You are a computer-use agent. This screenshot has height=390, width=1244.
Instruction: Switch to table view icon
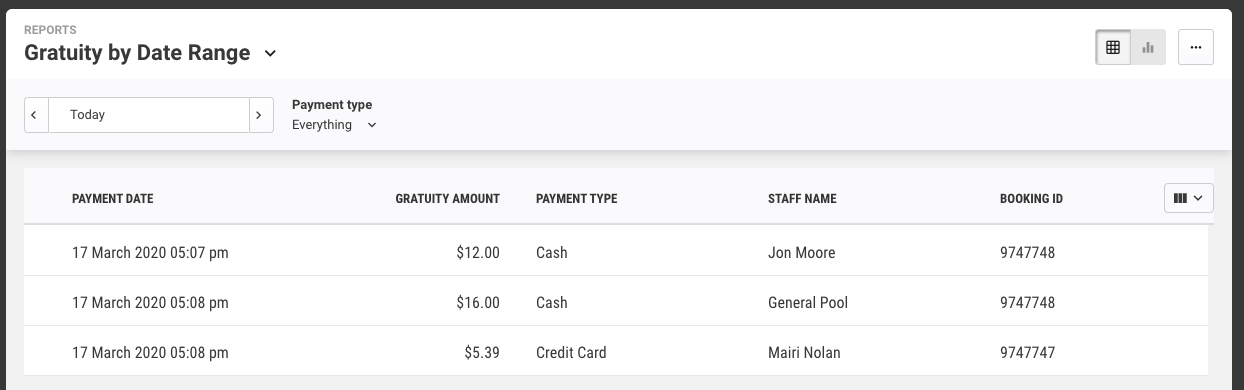point(1113,47)
